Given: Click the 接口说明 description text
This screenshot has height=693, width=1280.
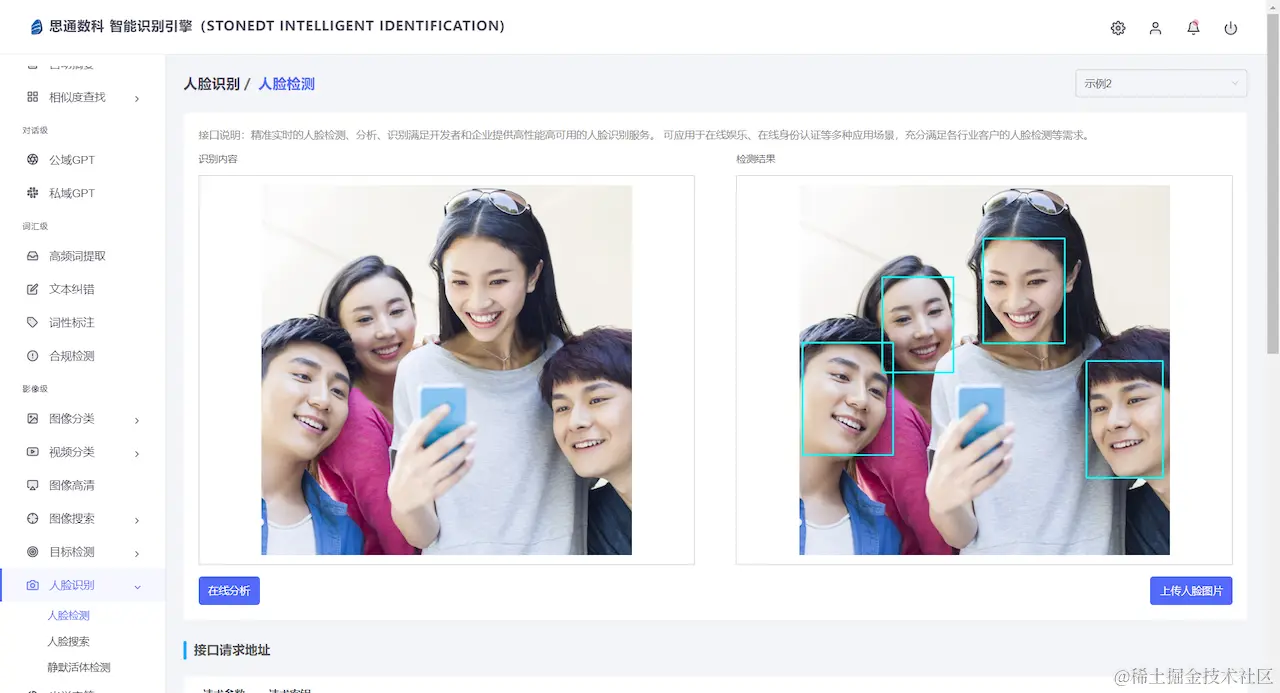Looking at the screenshot, I should 644,135.
